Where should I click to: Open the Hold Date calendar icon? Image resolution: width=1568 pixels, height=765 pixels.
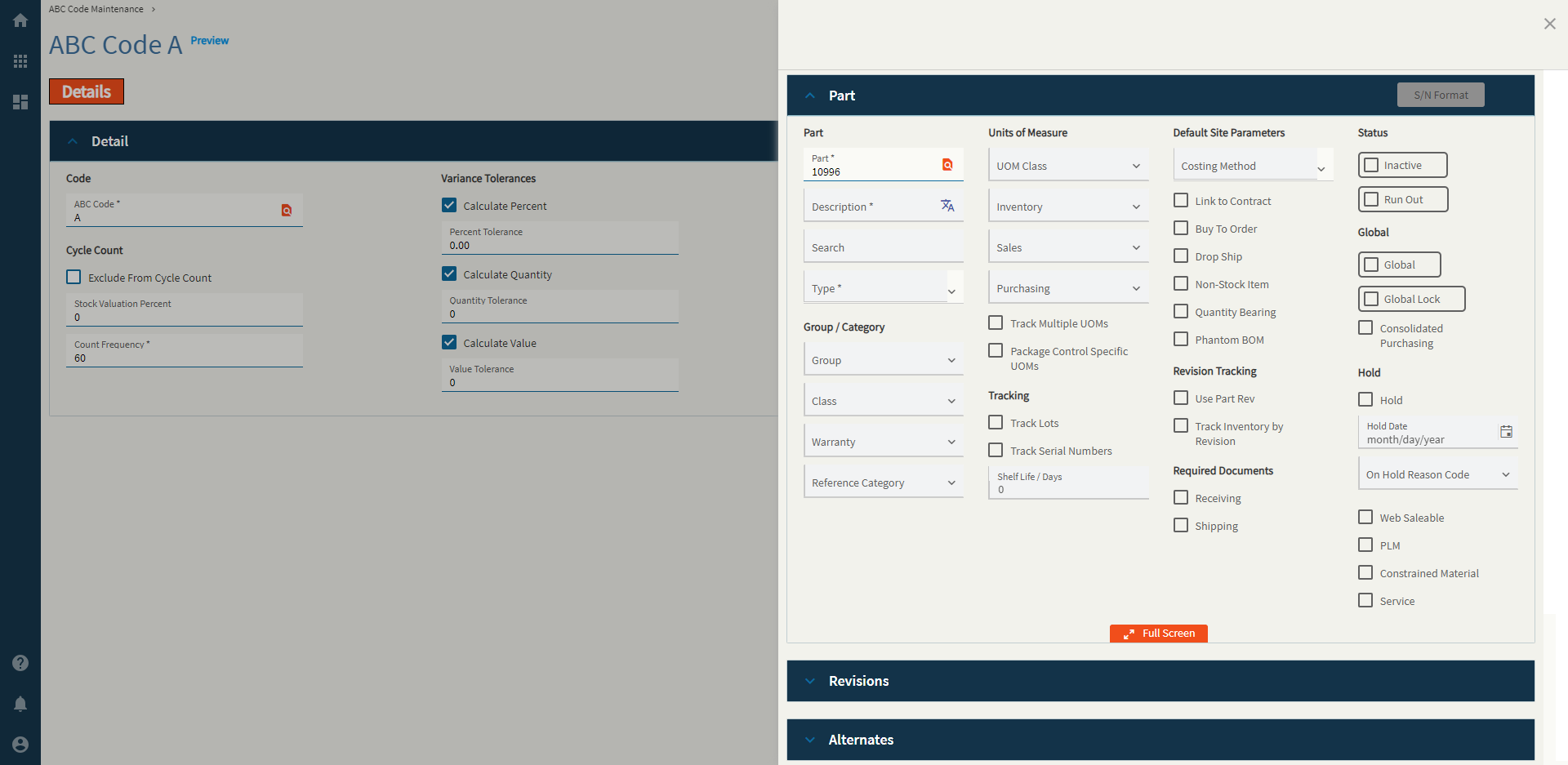pos(1506,431)
